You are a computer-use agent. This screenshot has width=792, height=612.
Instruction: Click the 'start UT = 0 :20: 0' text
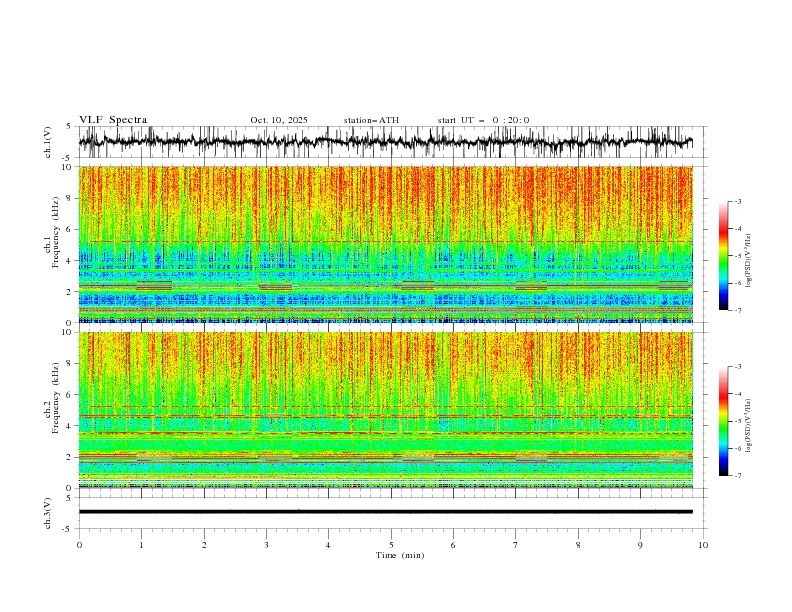coord(483,120)
